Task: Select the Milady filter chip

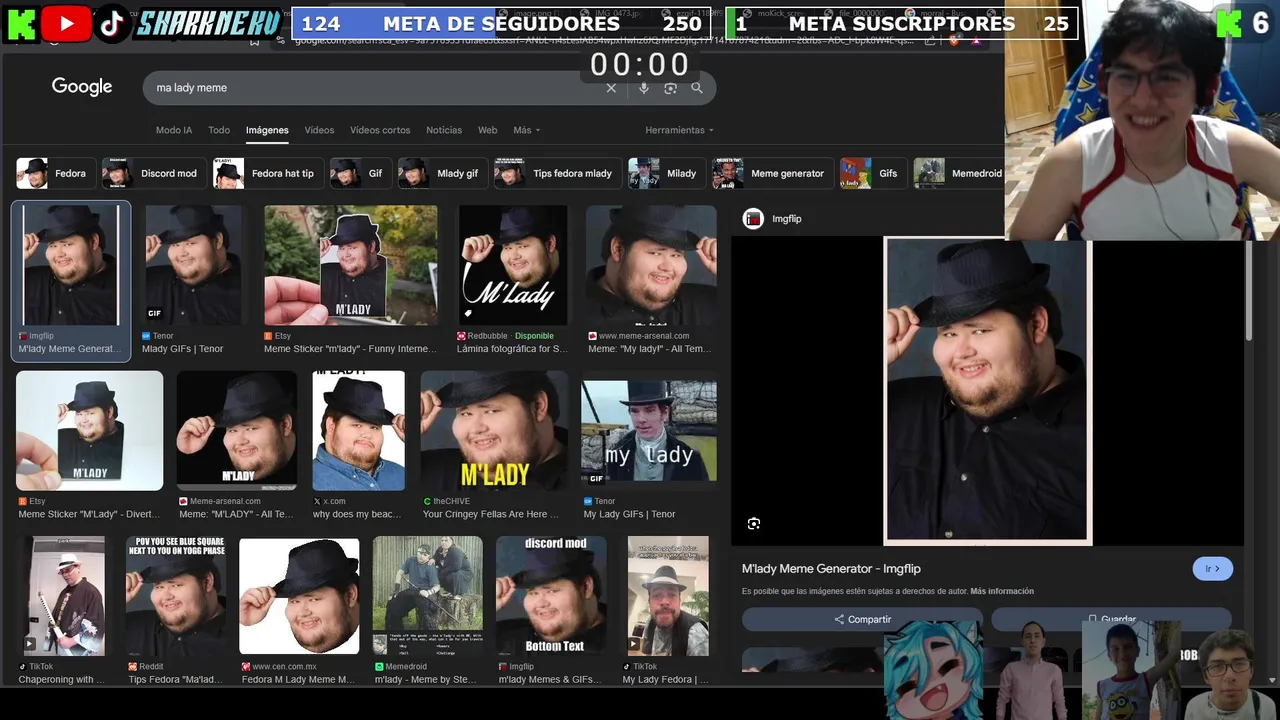Action: (667, 173)
